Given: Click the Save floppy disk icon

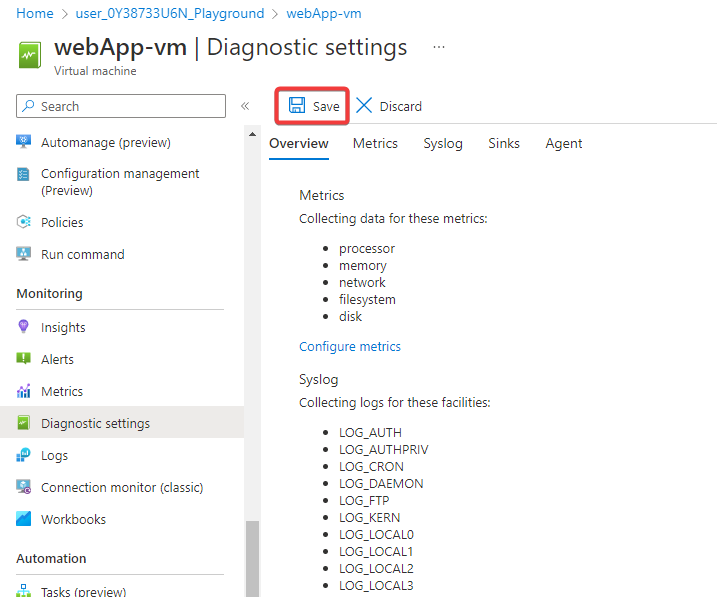Looking at the screenshot, I should click(297, 106).
